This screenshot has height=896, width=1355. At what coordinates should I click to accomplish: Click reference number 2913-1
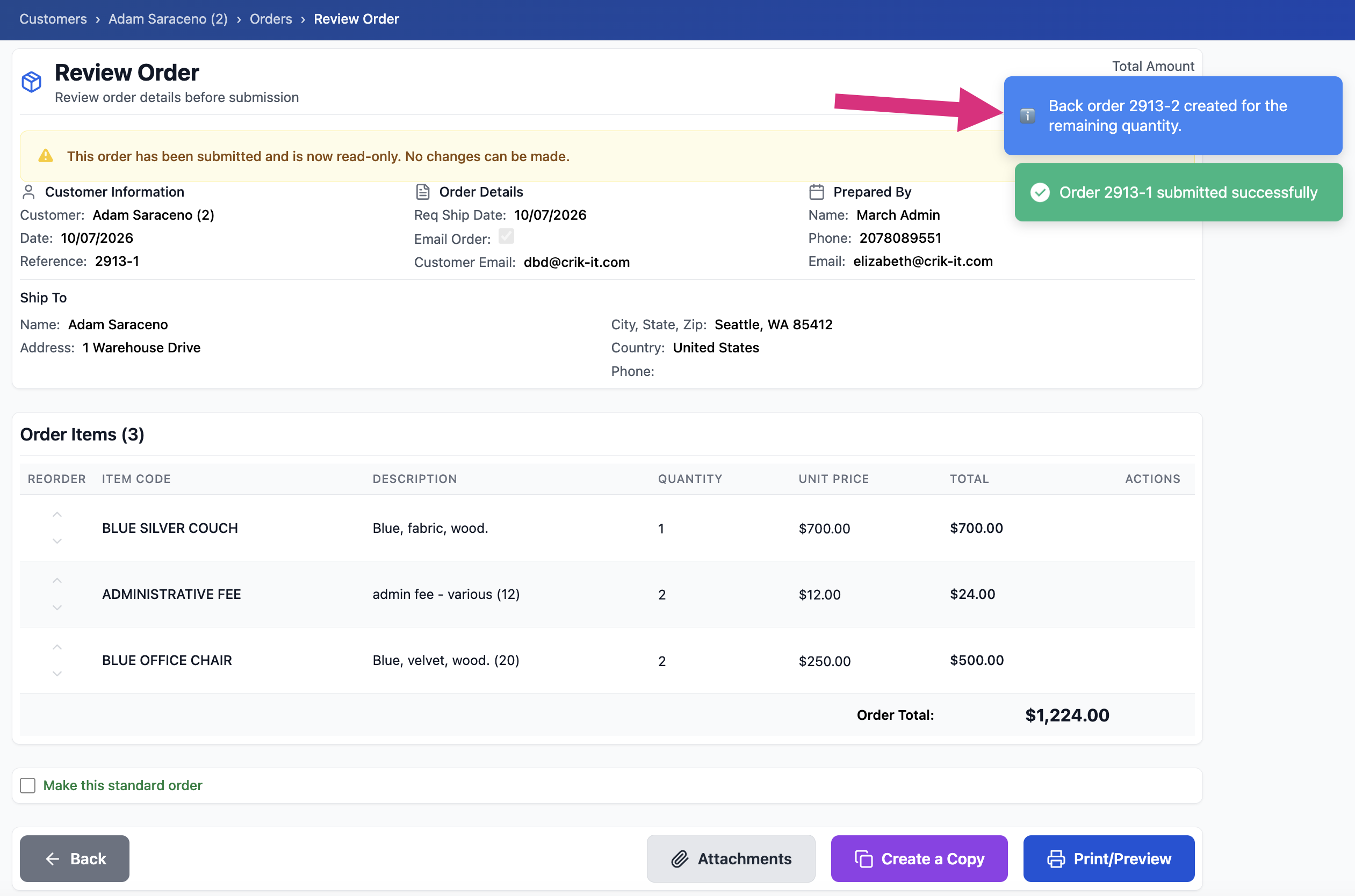(x=117, y=261)
